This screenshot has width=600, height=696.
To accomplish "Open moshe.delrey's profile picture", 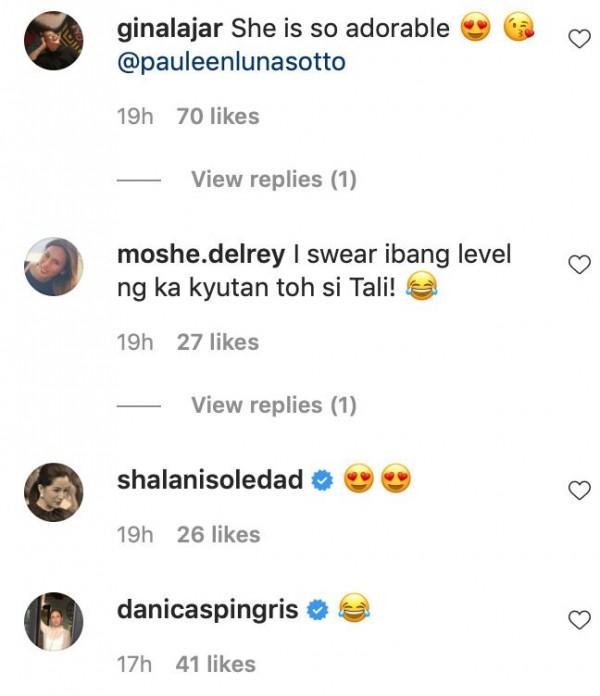I will [54, 266].
